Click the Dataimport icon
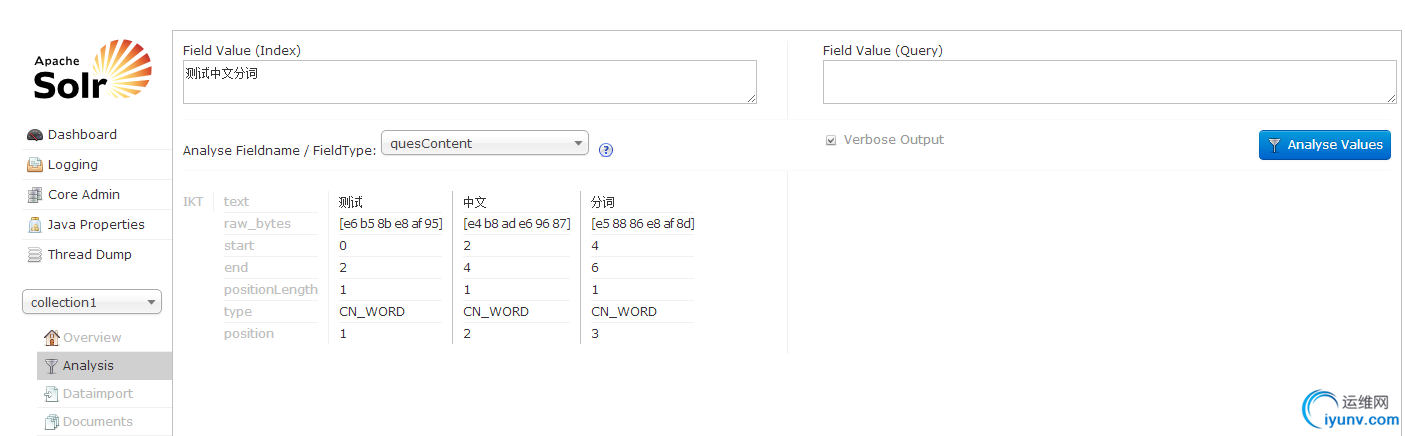 52,394
